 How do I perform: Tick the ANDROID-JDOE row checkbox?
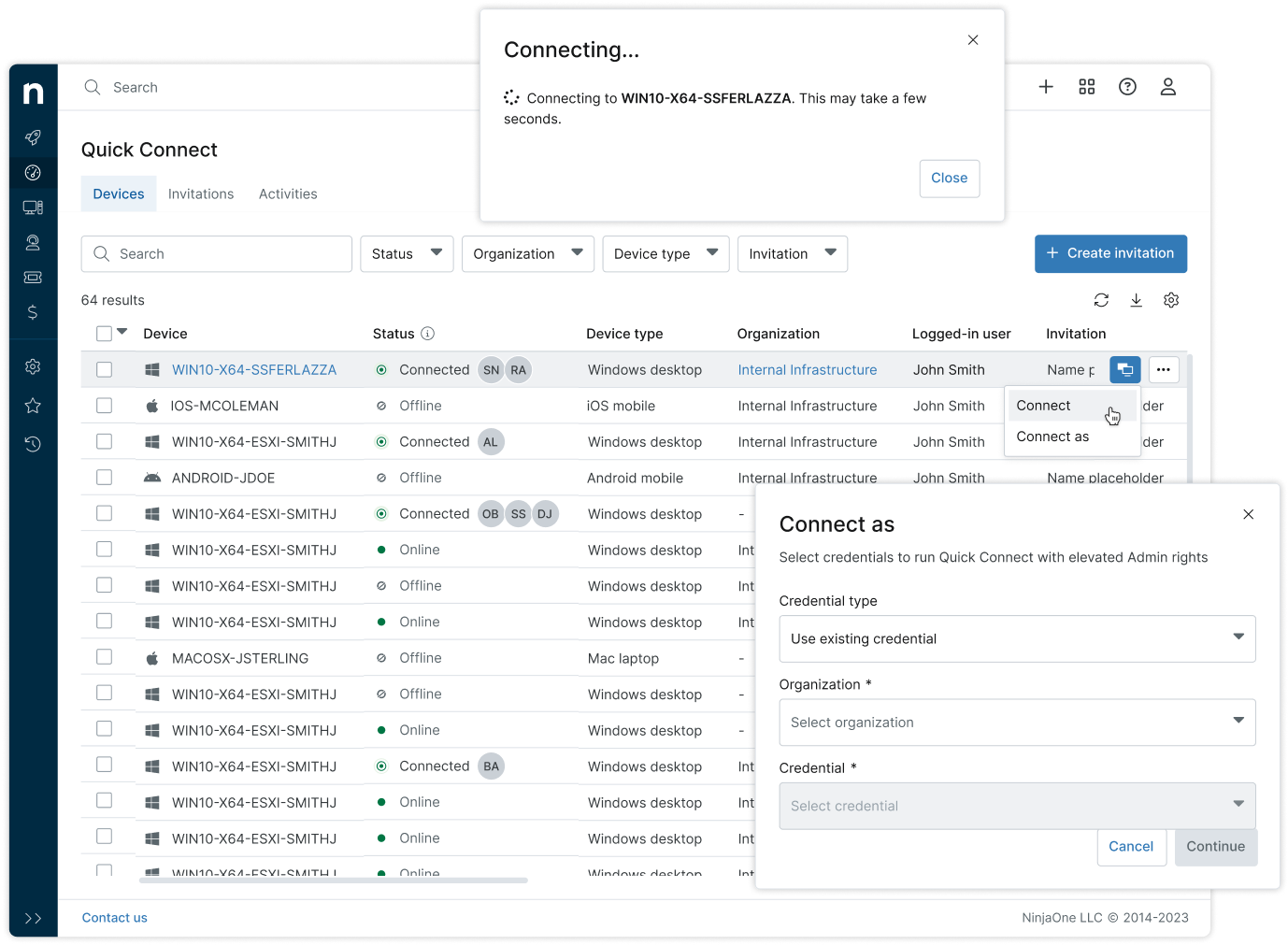click(x=105, y=478)
